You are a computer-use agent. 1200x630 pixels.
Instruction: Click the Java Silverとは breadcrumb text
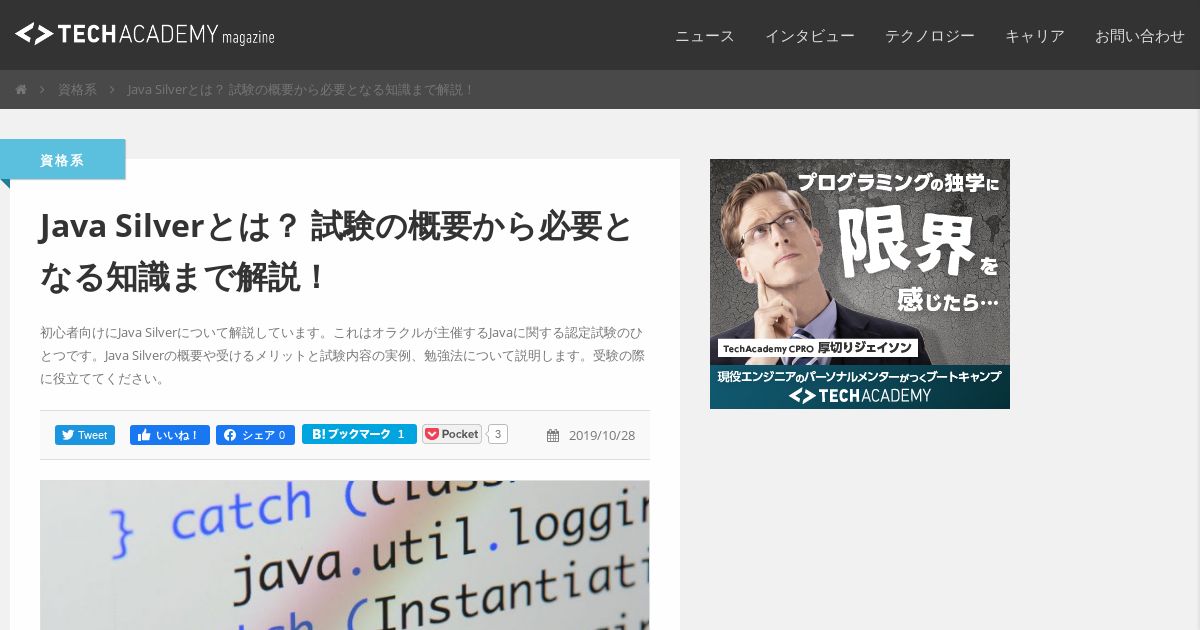301,90
